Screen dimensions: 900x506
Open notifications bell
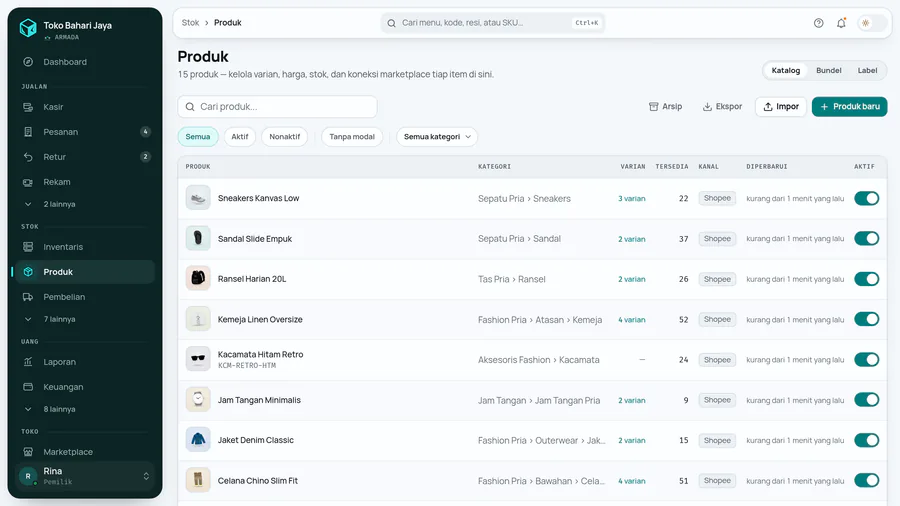tap(841, 23)
